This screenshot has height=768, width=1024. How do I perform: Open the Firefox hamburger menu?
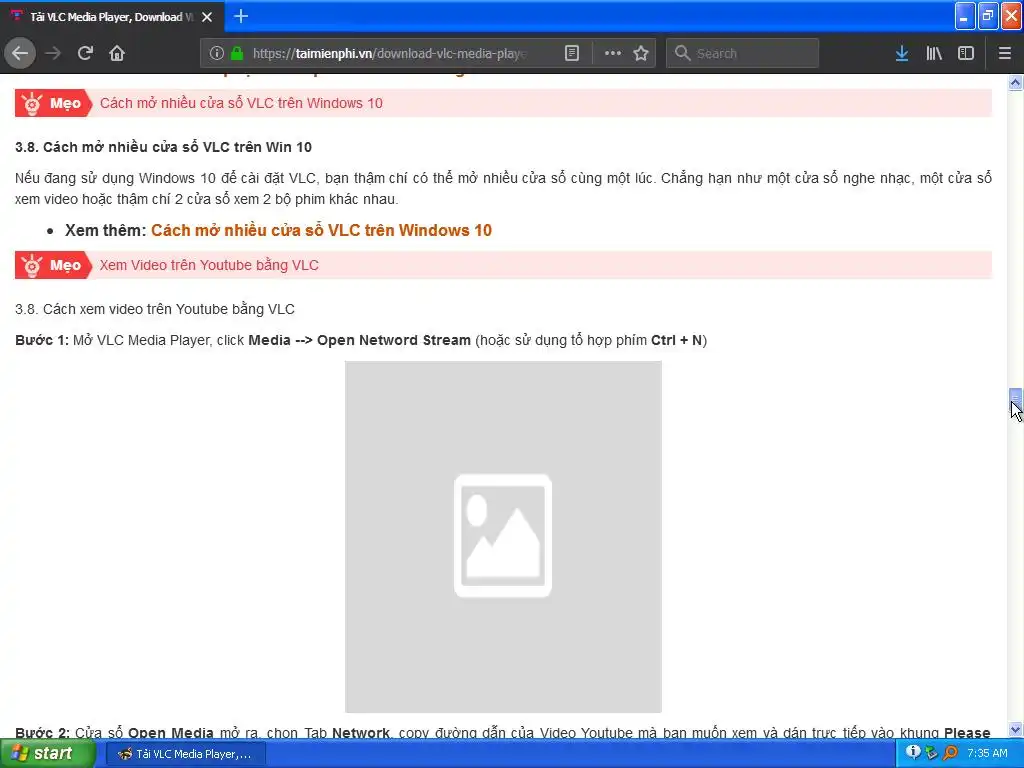pyautogui.click(x=1005, y=54)
